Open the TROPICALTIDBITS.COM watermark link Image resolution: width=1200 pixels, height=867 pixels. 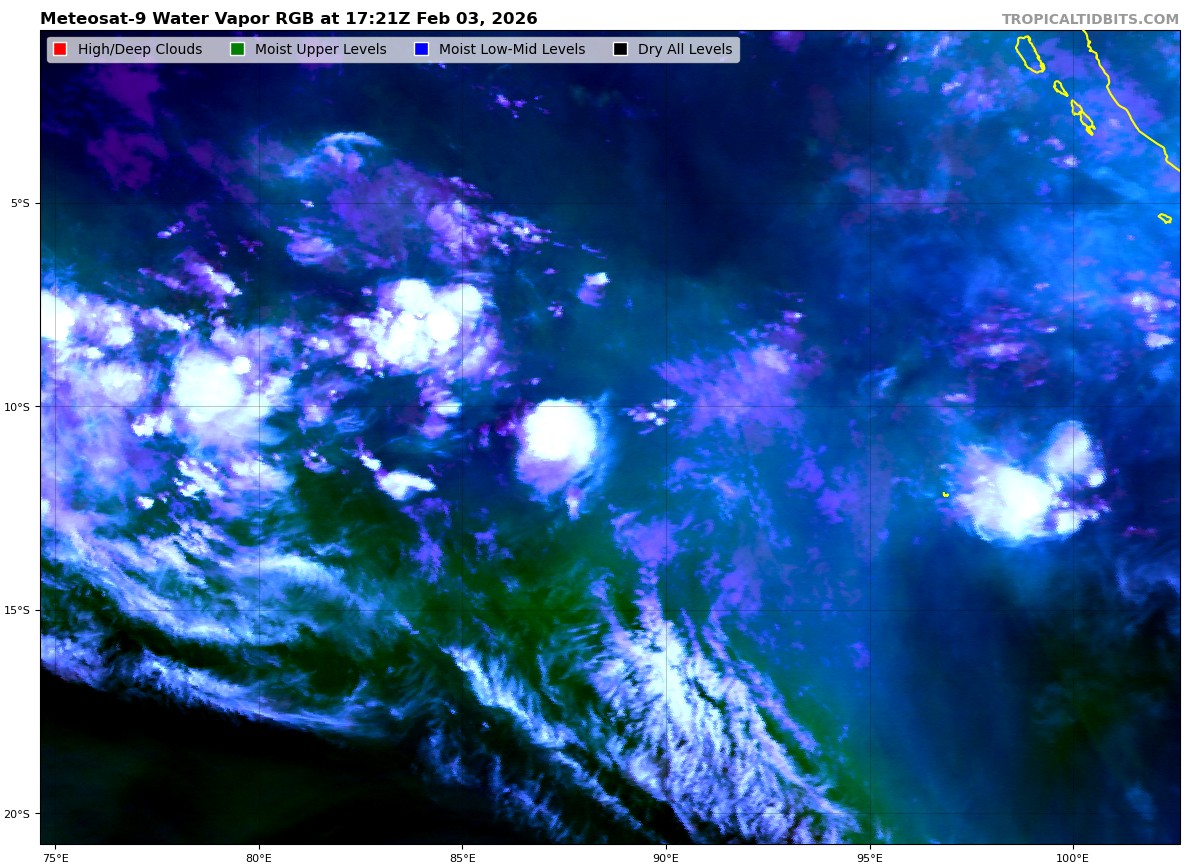(1090, 19)
